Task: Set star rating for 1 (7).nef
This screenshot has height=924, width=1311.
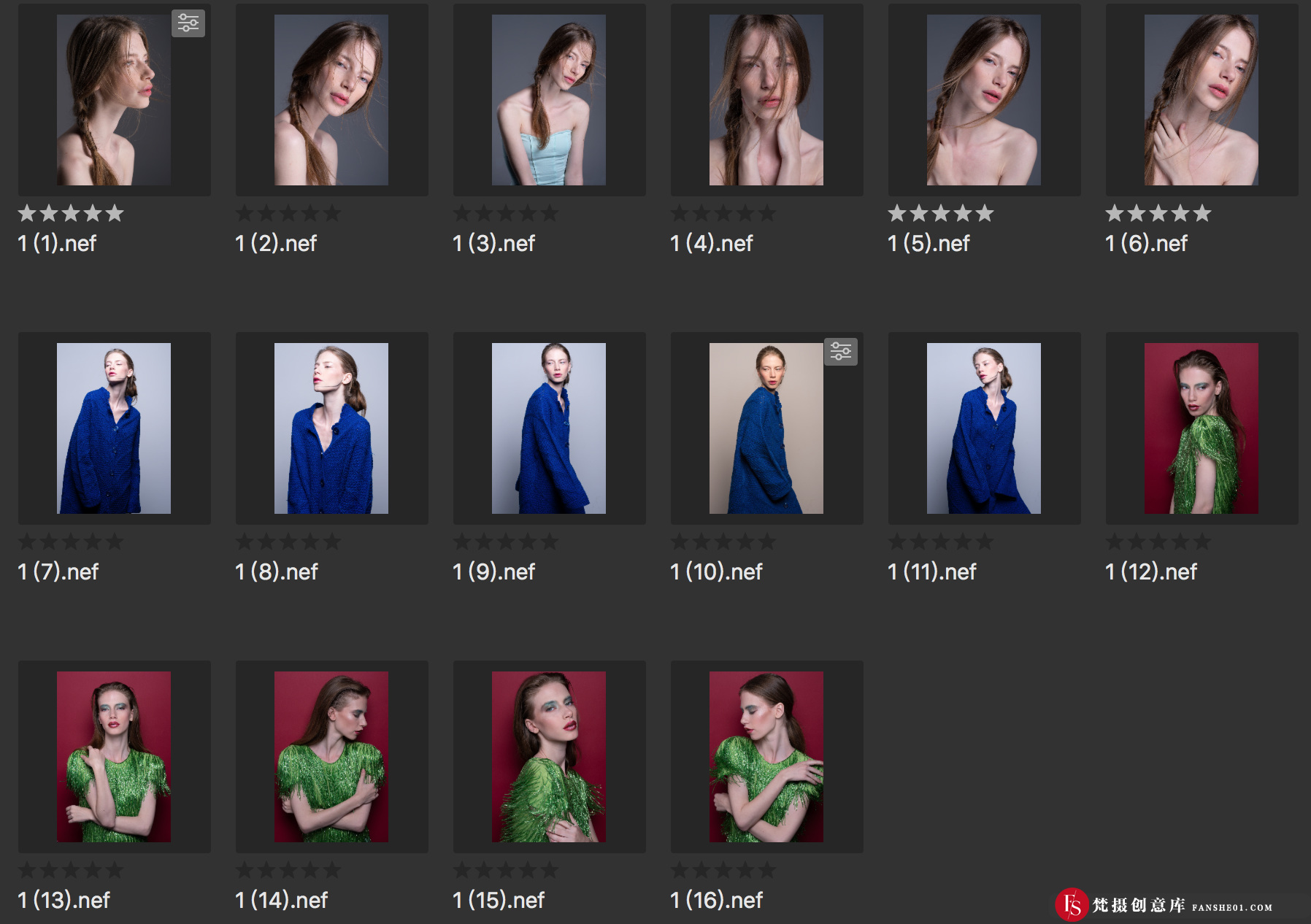Action: [x=71, y=542]
